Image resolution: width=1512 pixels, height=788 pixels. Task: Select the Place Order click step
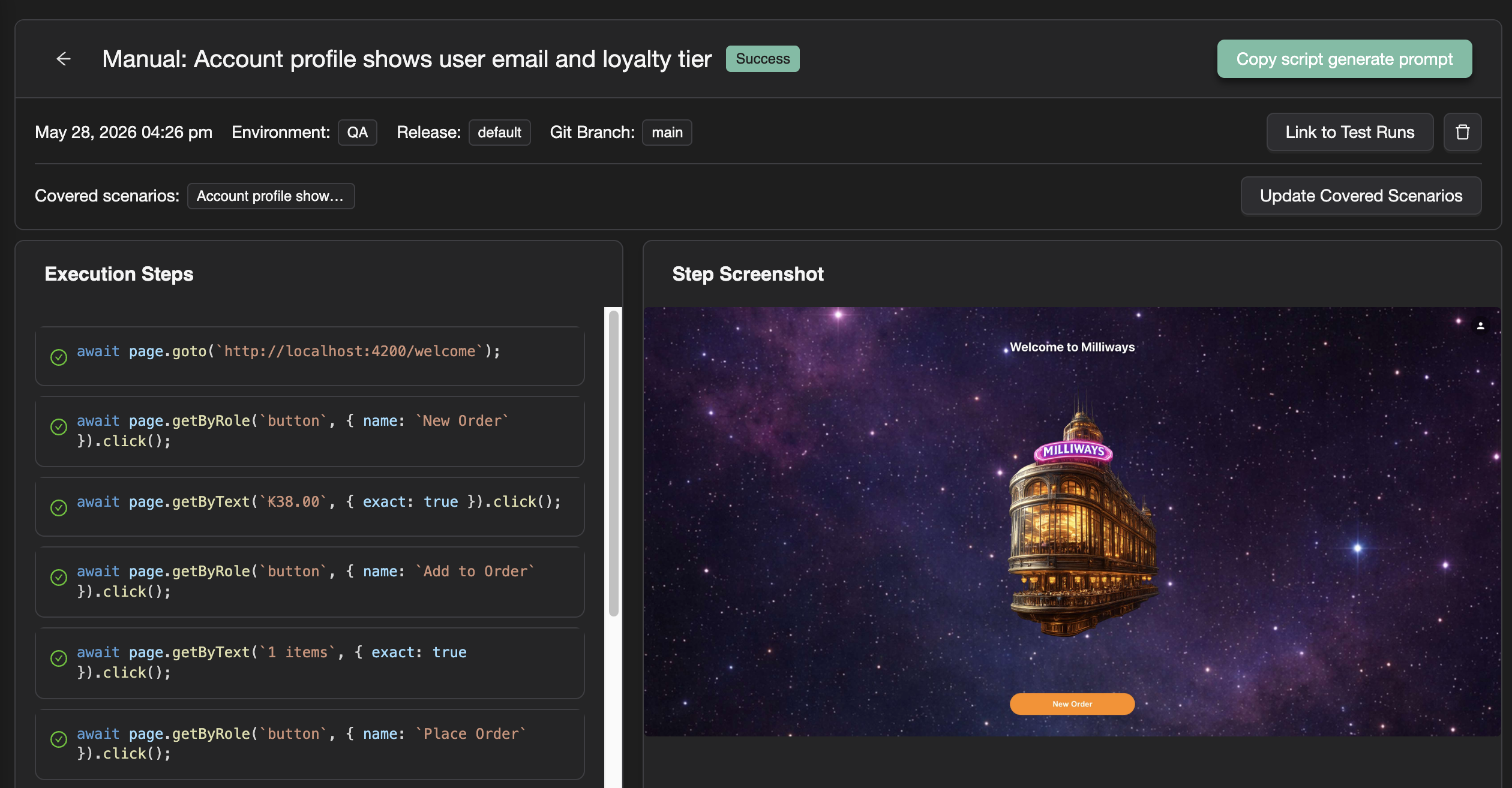pos(310,744)
